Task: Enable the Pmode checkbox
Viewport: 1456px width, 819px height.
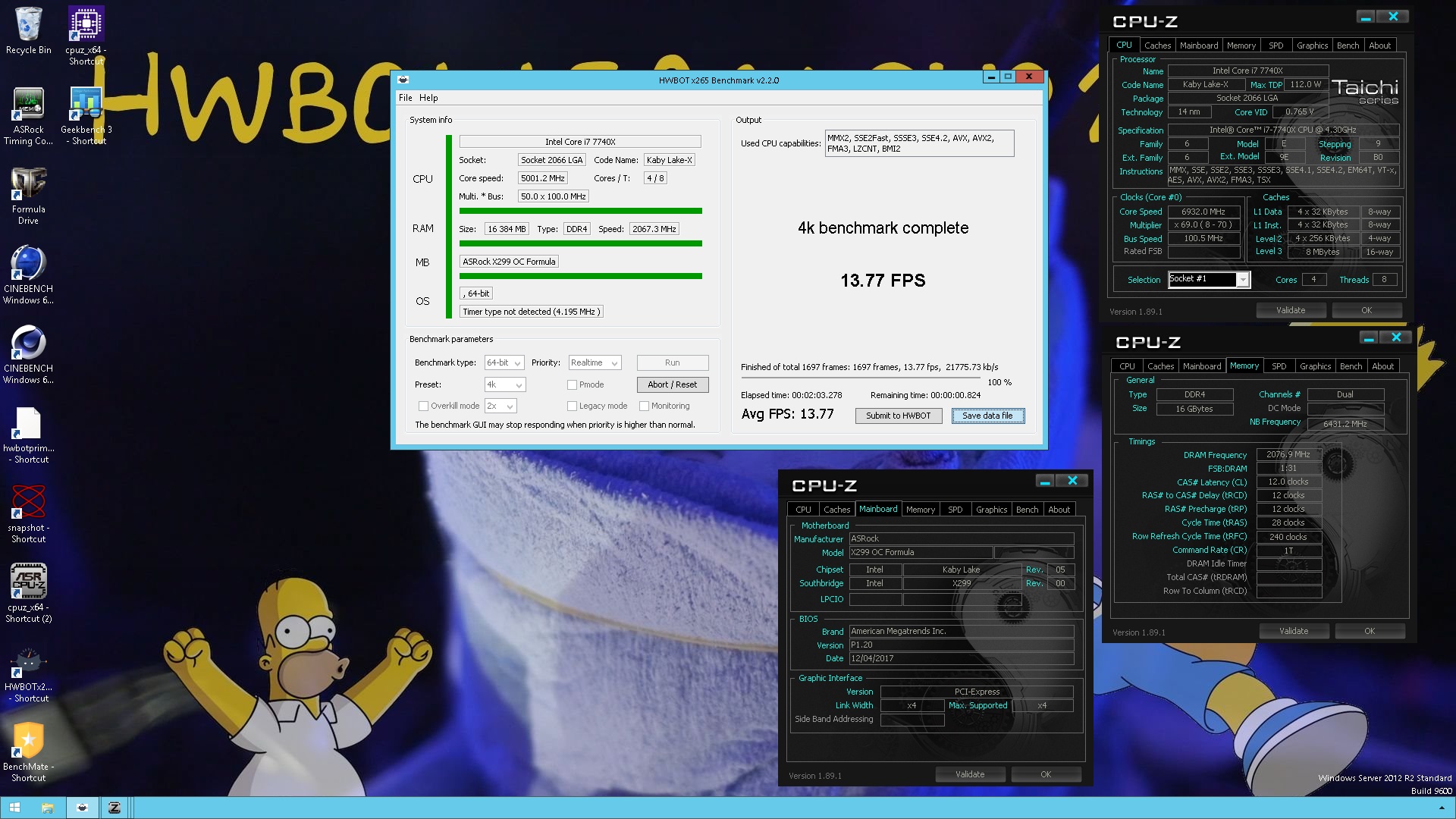Action: point(573,385)
